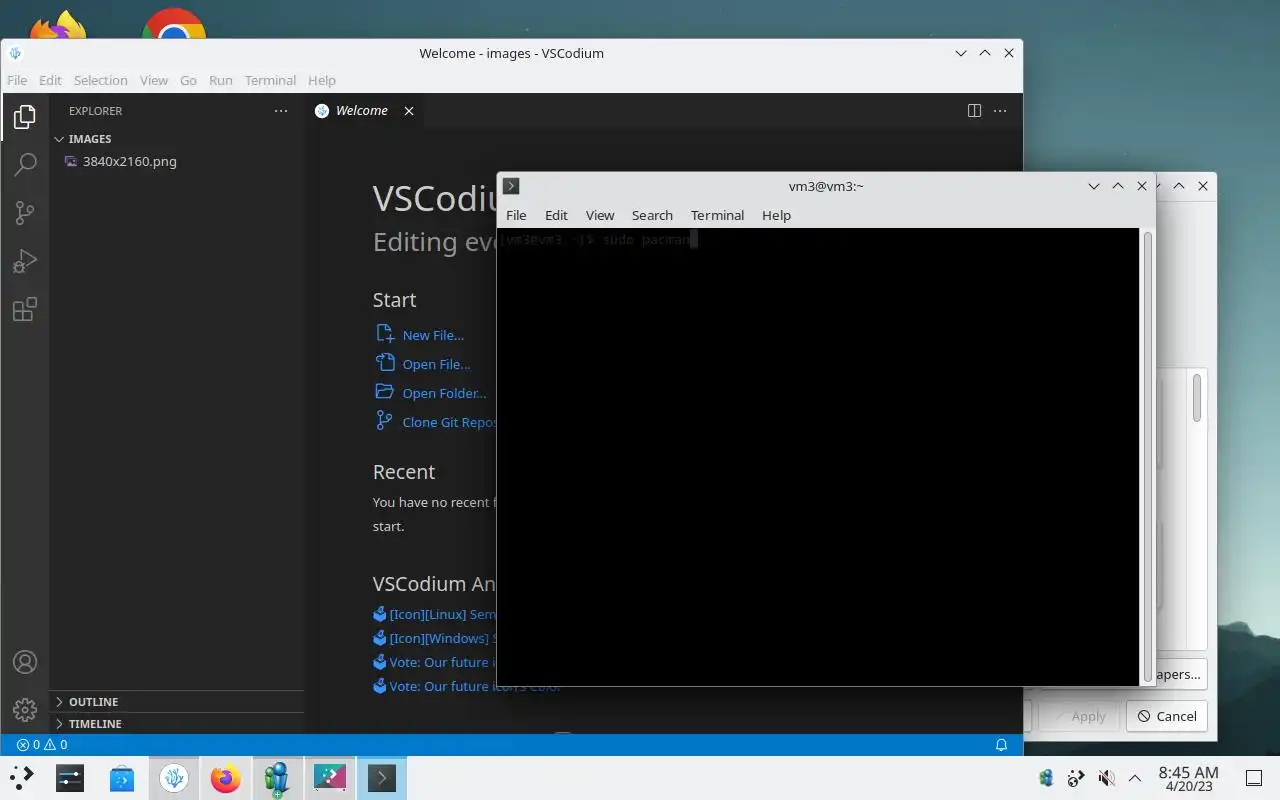Click the EXPLORER panel header text
This screenshot has height=800, width=1280.
tap(95, 111)
